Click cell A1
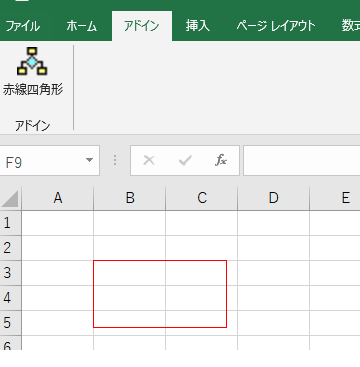Image resolution: width=360 pixels, height=367 pixels. click(x=58, y=223)
